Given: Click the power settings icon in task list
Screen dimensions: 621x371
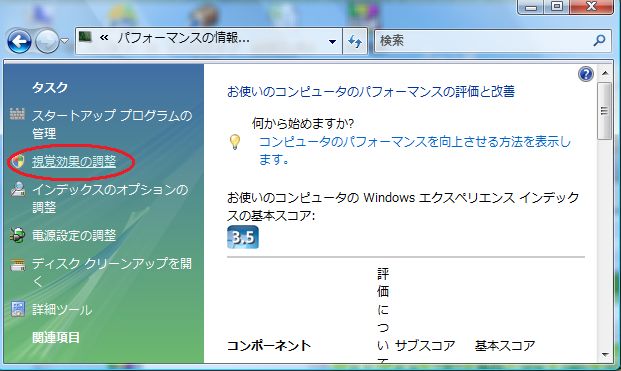Looking at the screenshot, I should coord(18,235).
